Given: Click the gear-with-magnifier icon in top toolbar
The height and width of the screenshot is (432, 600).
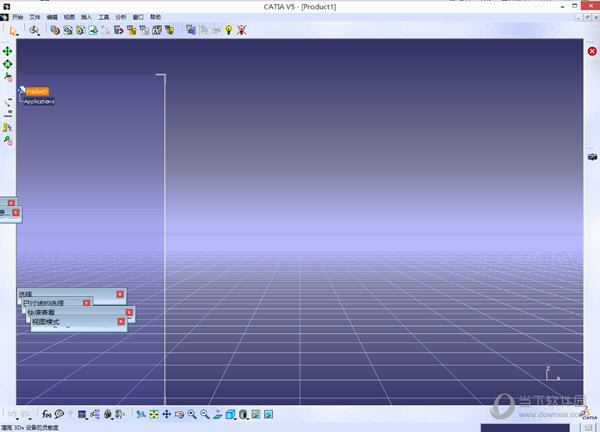Looking at the screenshot, I should click(34, 30).
